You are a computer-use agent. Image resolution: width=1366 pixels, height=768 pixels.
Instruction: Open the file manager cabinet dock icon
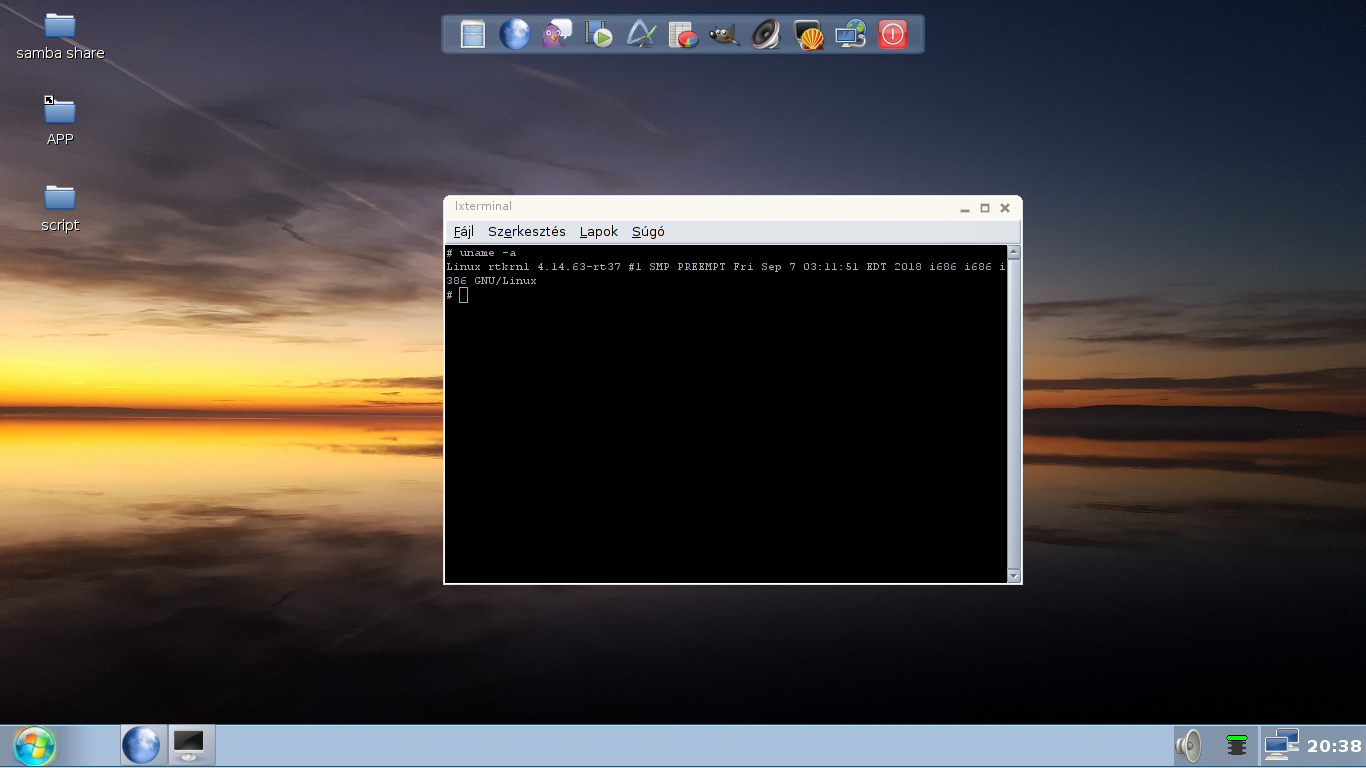click(x=472, y=34)
